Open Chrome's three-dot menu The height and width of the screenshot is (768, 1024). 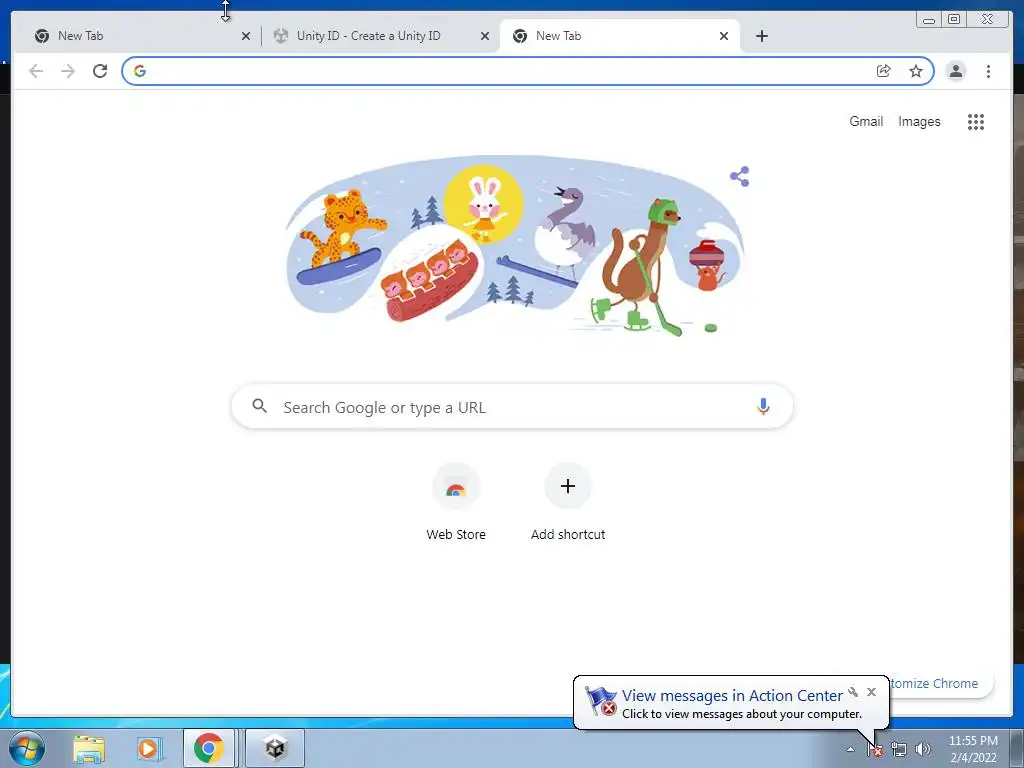tap(988, 71)
